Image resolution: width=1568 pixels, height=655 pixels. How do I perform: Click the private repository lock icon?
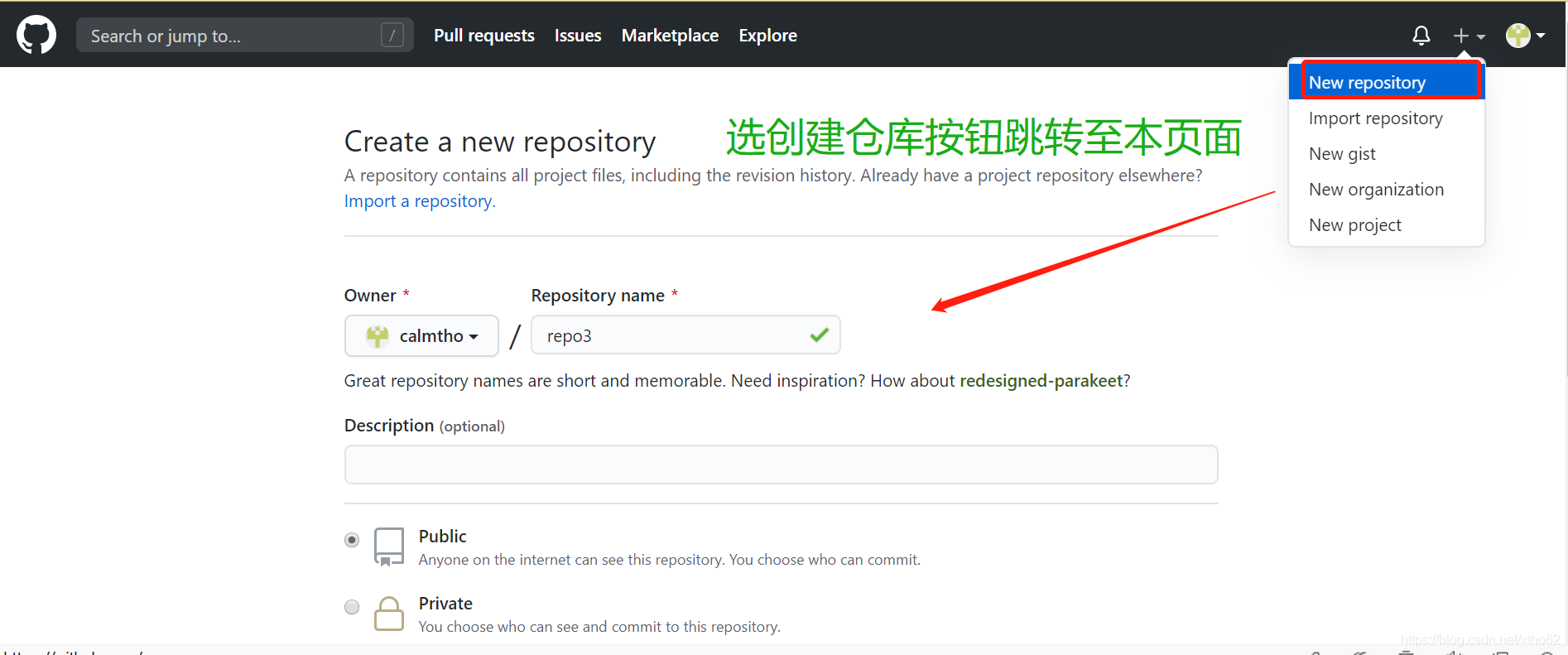tap(388, 614)
